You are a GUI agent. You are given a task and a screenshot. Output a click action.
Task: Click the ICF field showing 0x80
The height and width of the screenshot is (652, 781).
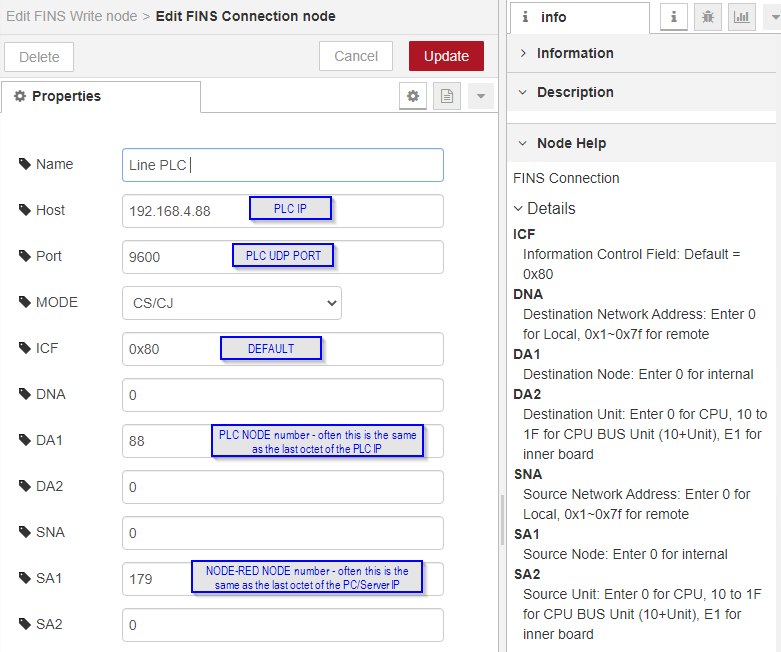pyautogui.click(x=282, y=349)
